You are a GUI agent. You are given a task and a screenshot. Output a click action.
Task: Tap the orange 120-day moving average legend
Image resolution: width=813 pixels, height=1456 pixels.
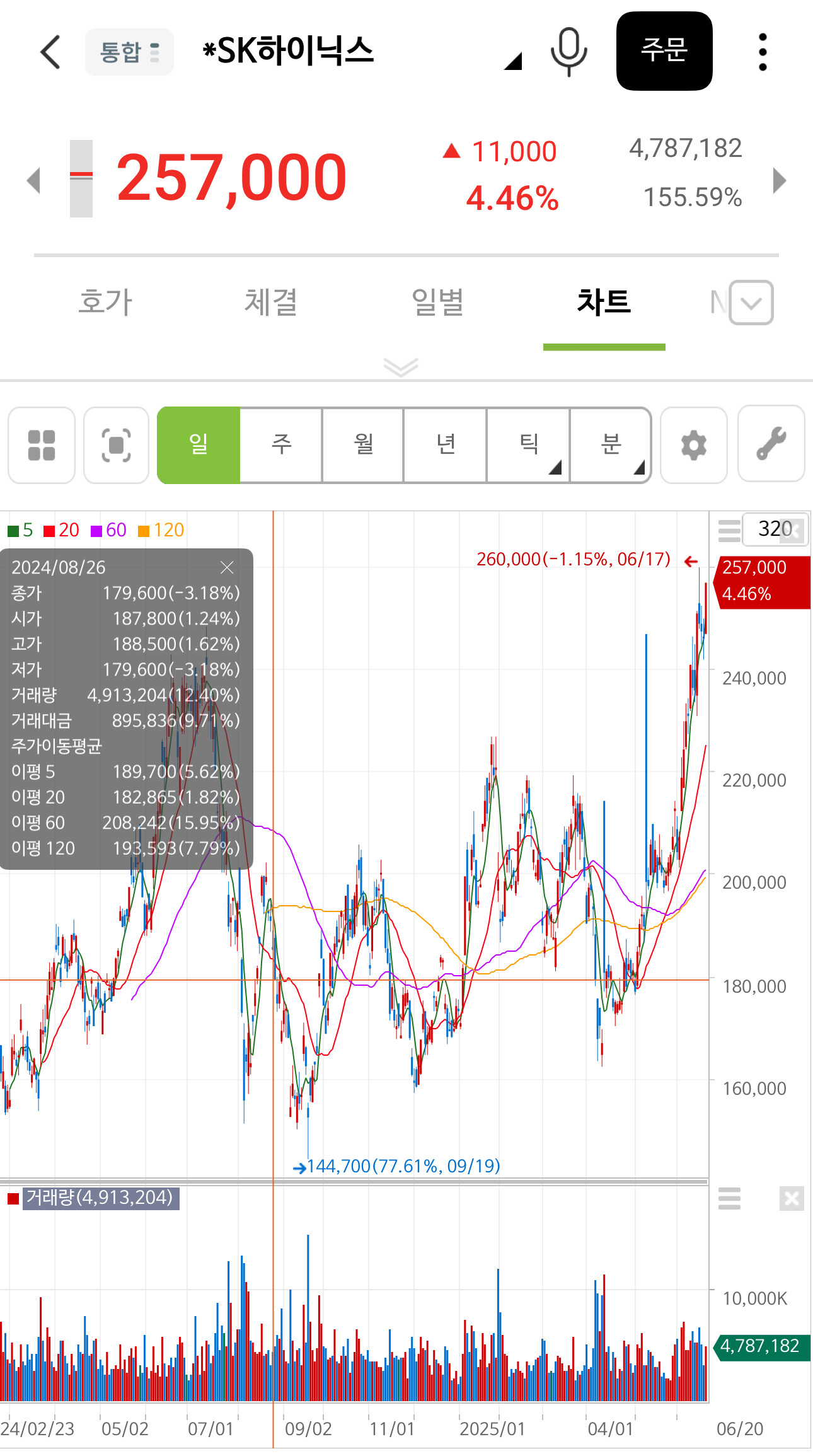pyautogui.click(x=161, y=530)
